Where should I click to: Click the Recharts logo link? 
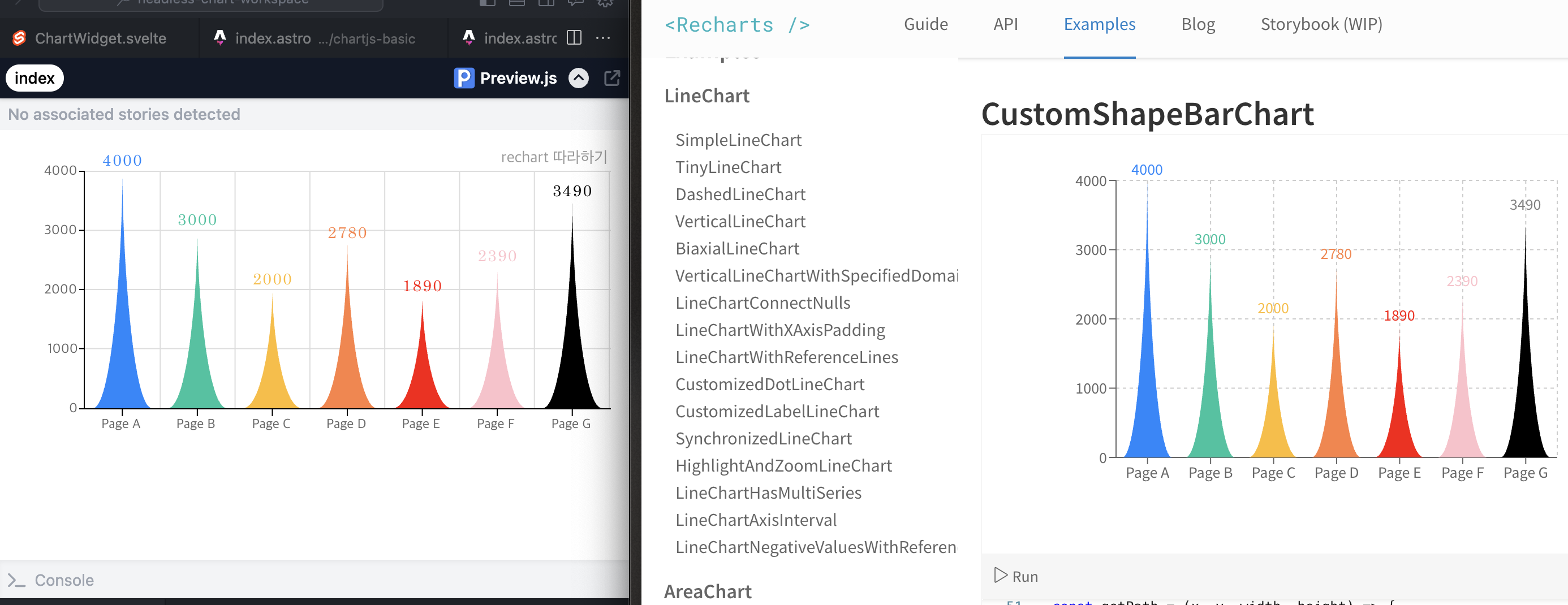click(x=737, y=24)
